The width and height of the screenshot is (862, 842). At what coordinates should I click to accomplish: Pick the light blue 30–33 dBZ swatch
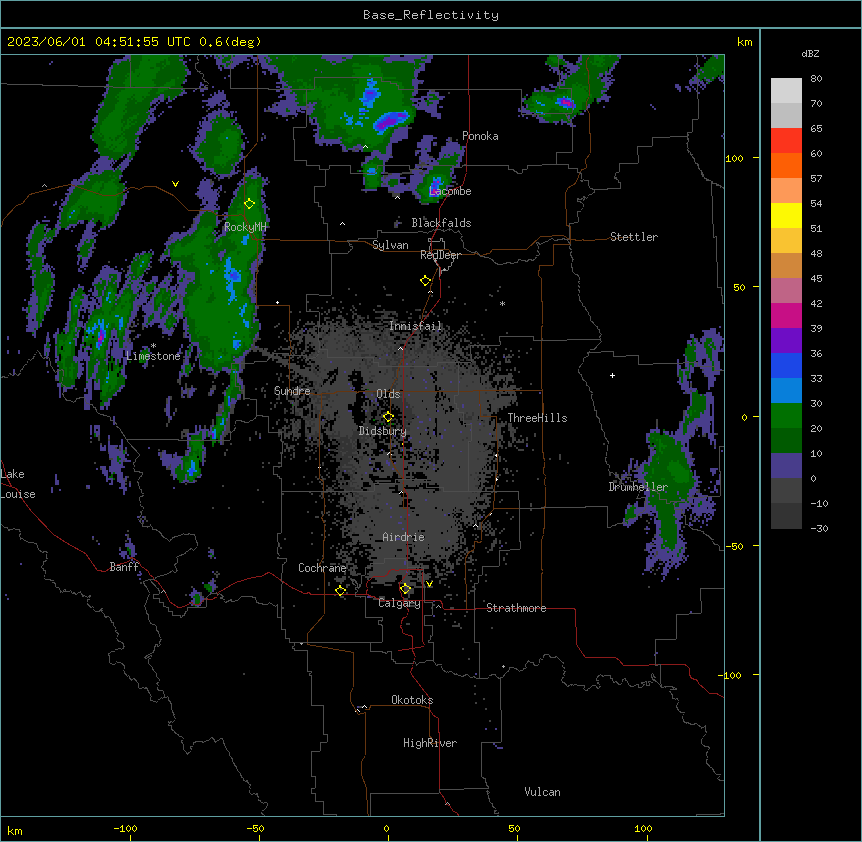pos(786,391)
